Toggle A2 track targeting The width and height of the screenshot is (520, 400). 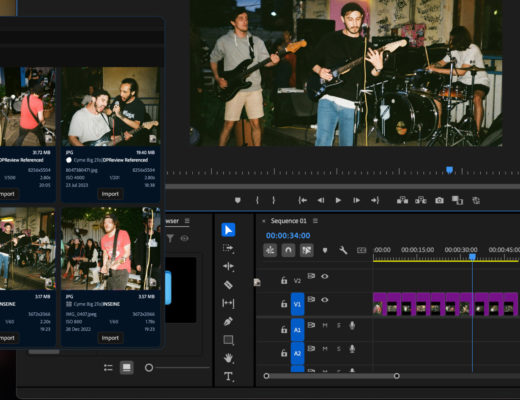297,353
